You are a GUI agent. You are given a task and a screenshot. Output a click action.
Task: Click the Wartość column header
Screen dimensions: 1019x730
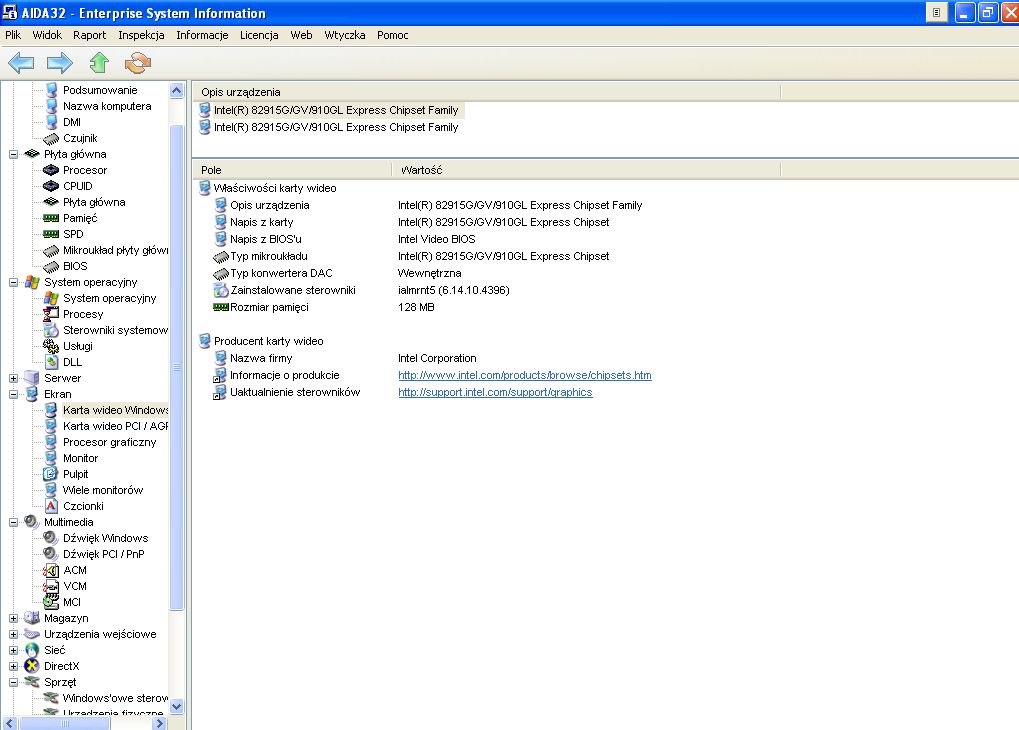tap(421, 170)
